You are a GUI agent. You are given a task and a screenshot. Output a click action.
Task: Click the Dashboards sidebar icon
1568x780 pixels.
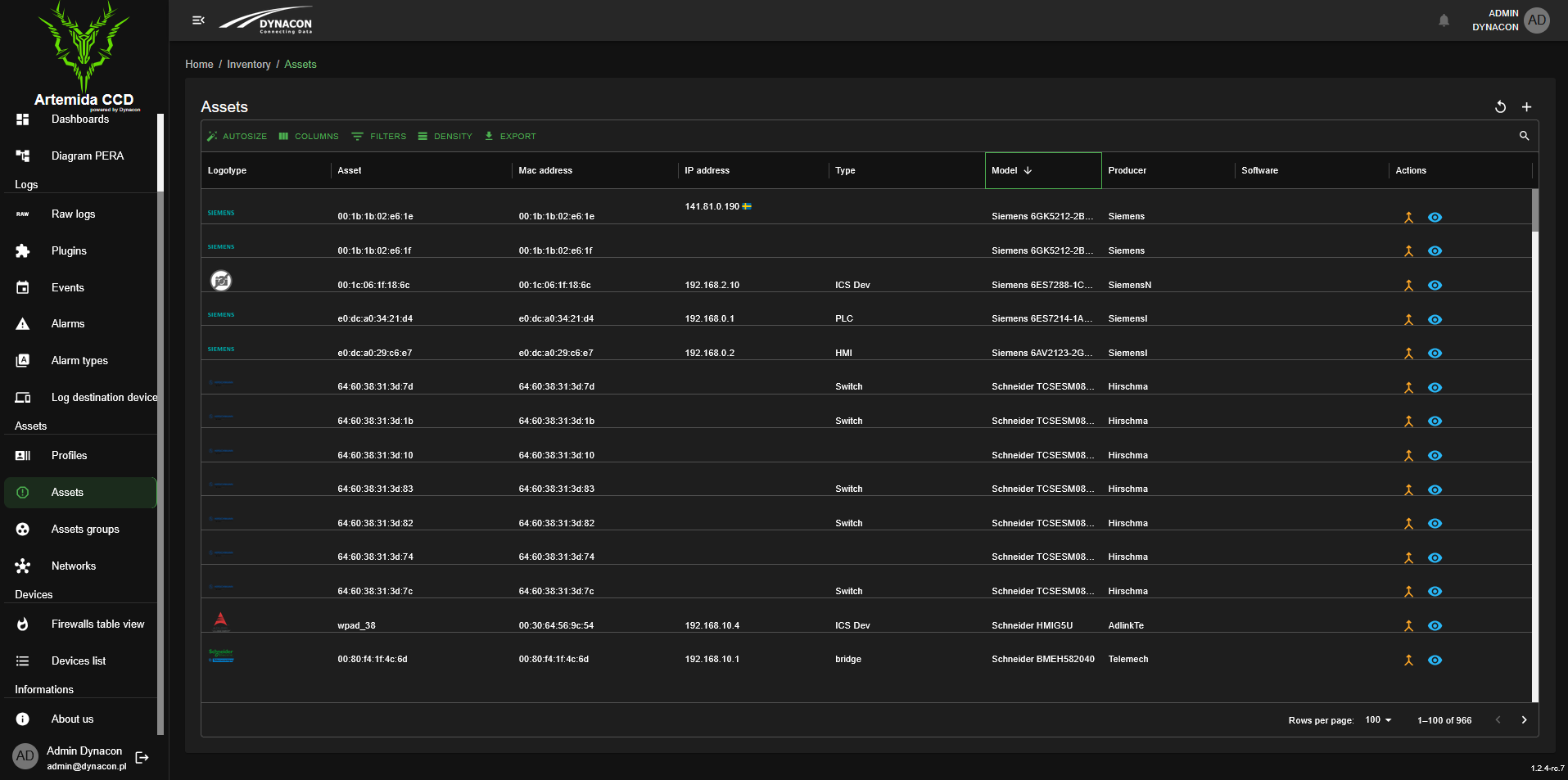(x=23, y=119)
